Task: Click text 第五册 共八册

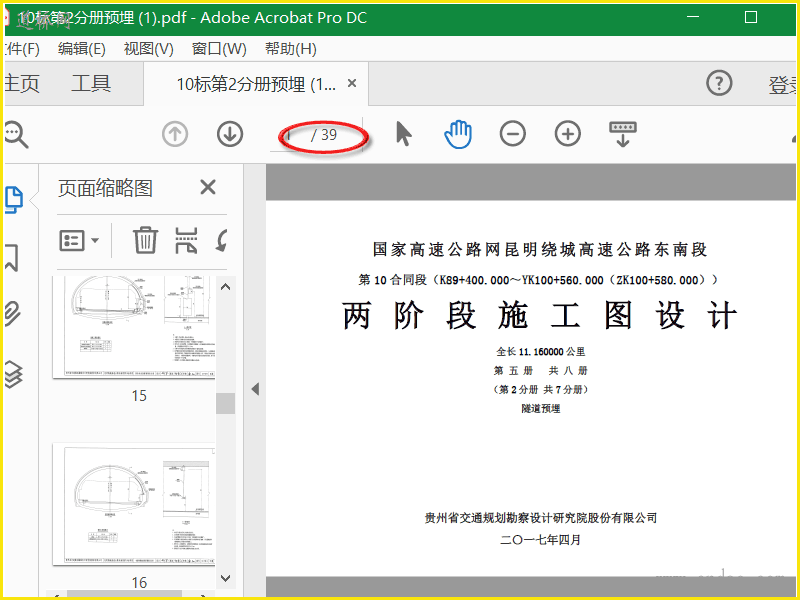Action: click(541, 370)
